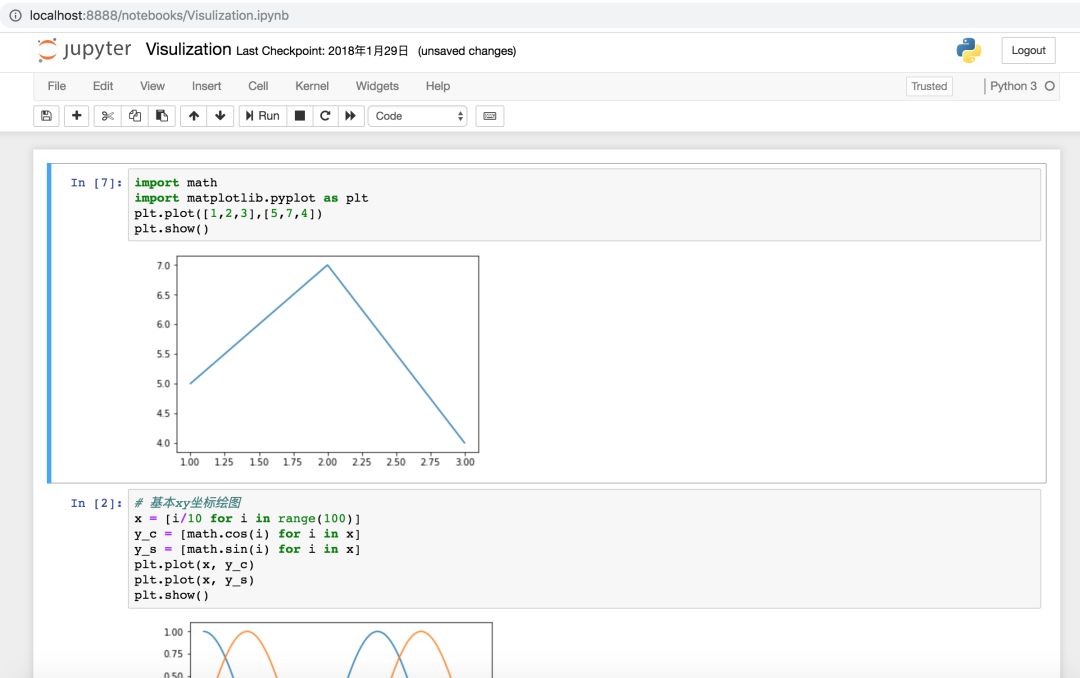
Task: Copy selected cells icon
Action: pyautogui.click(x=135, y=116)
